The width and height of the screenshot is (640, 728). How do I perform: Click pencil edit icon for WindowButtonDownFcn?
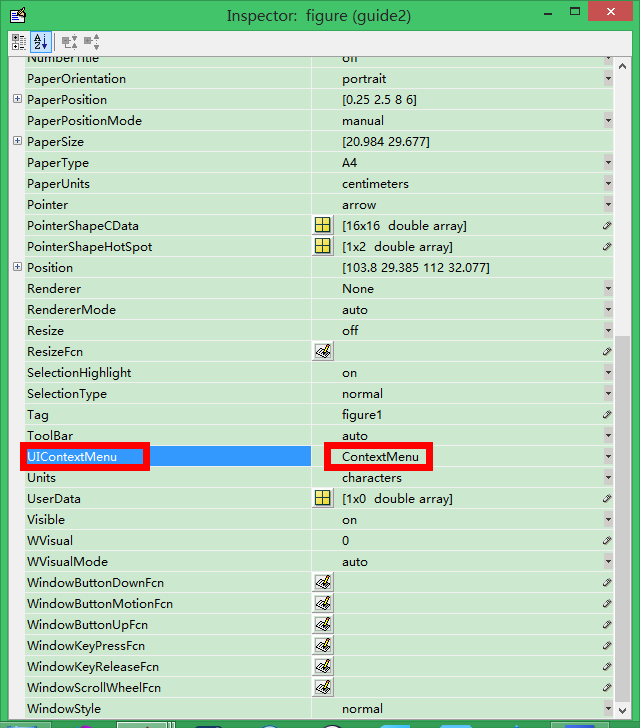(607, 582)
